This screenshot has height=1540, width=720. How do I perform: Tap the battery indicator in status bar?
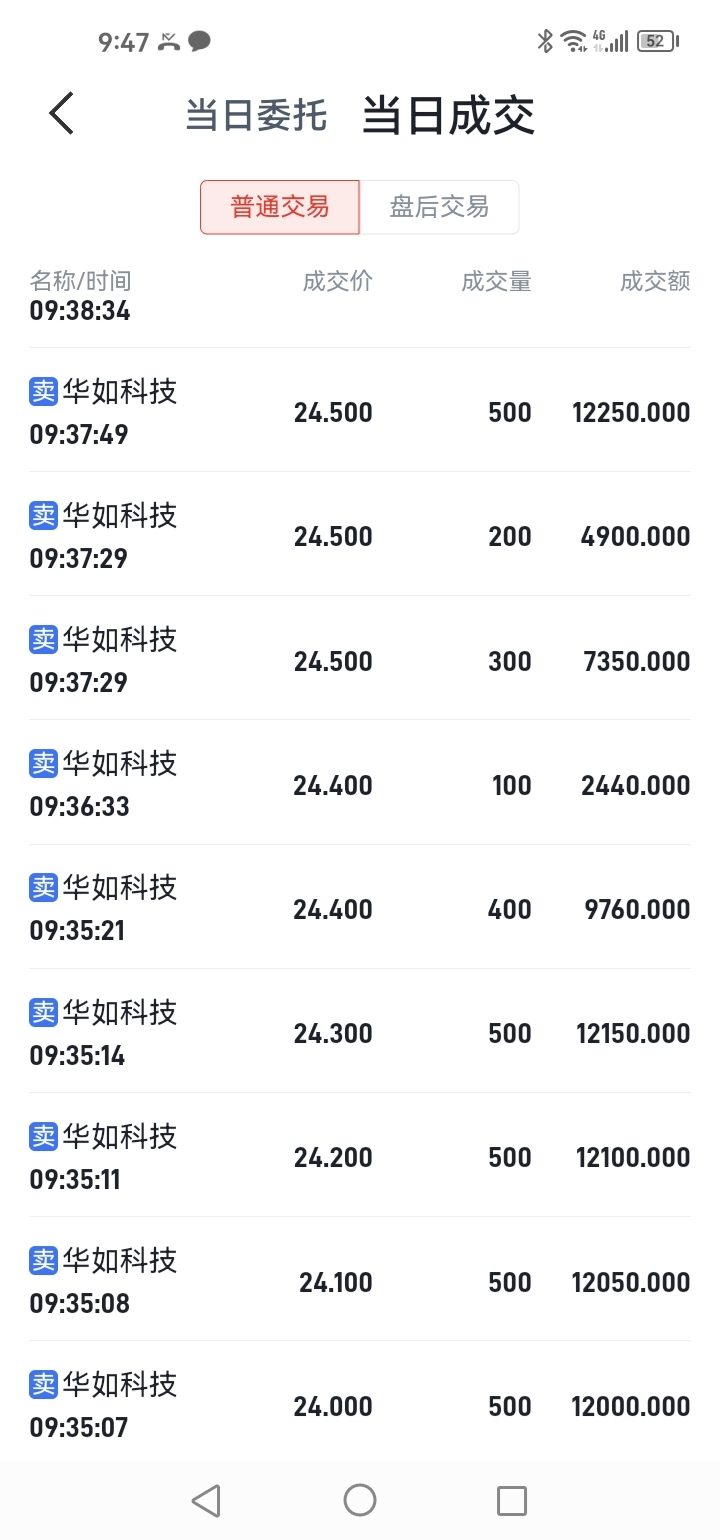click(658, 41)
